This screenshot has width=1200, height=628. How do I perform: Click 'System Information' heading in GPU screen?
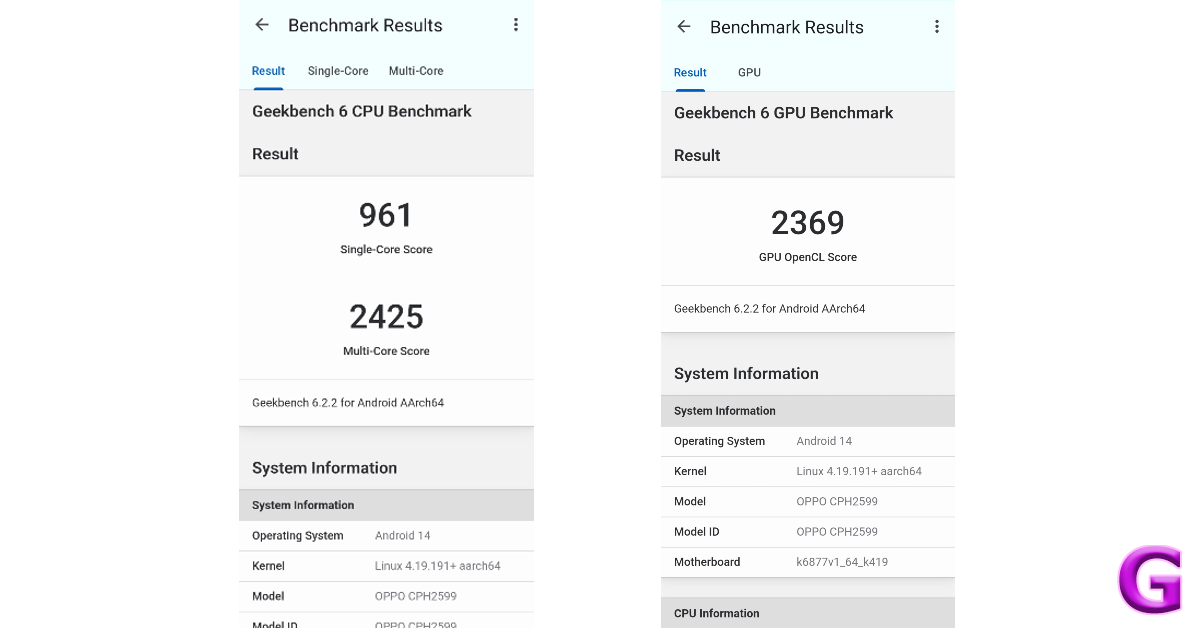746,374
